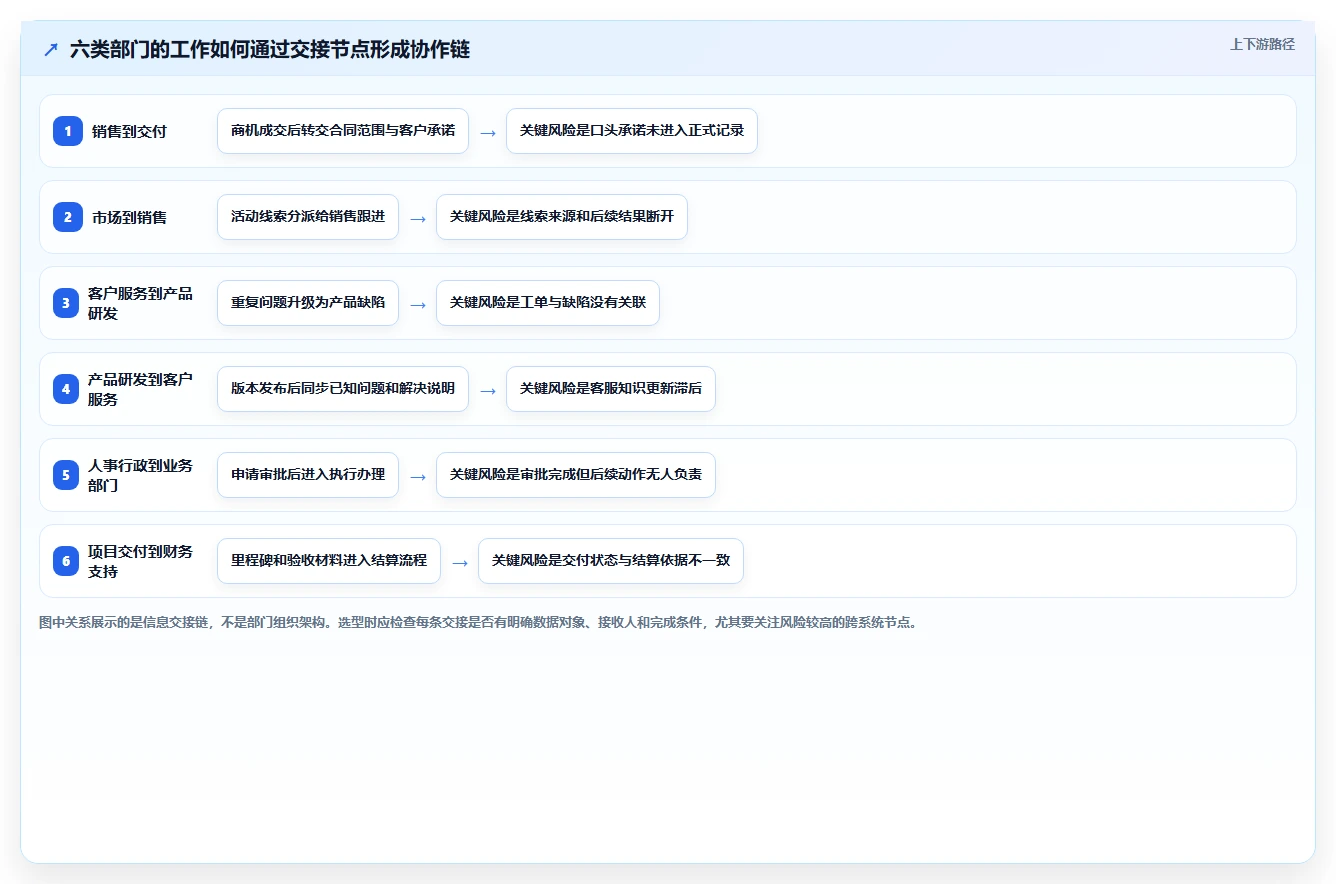Click the 客户服务到产品研发 row label
Image resolution: width=1336 pixels, height=884 pixels.
[140, 303]
